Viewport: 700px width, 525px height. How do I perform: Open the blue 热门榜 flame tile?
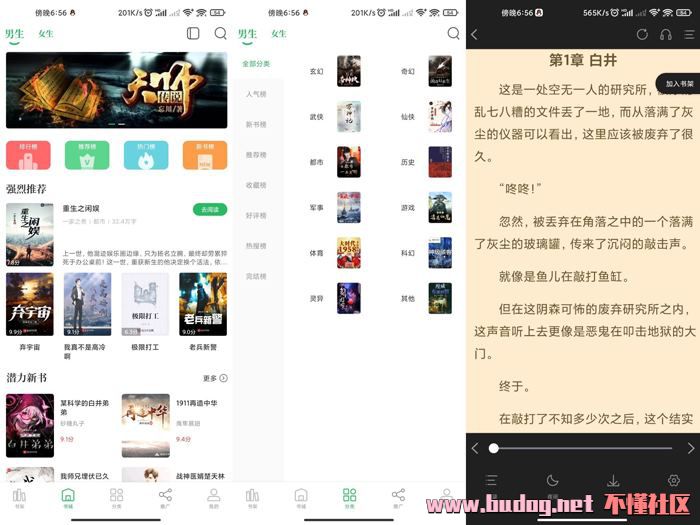[x=146, y=155]
